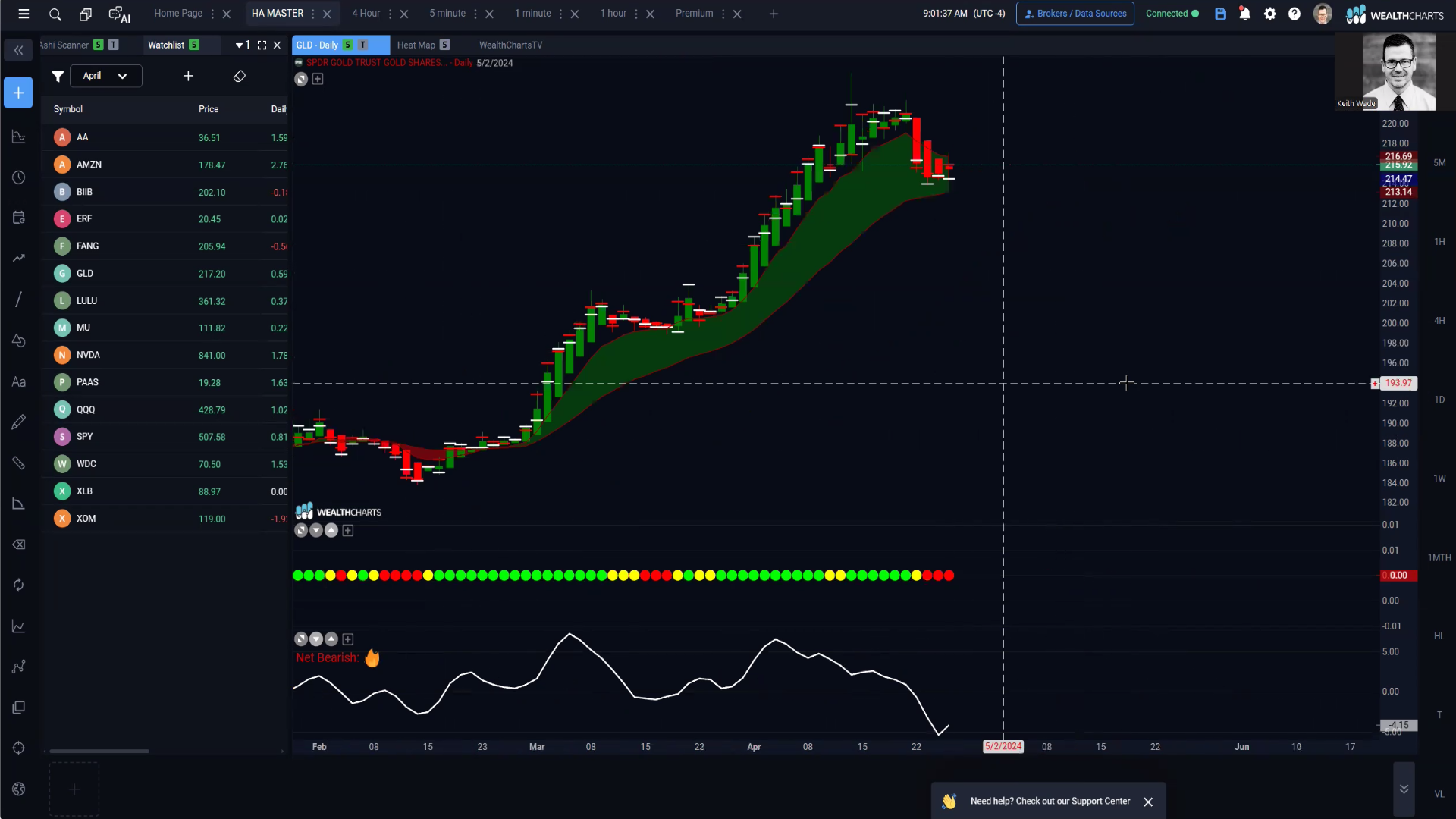The image size is (1456, 819).
Task: Open the Heat Map panel tab
Action: pos(416,45)
